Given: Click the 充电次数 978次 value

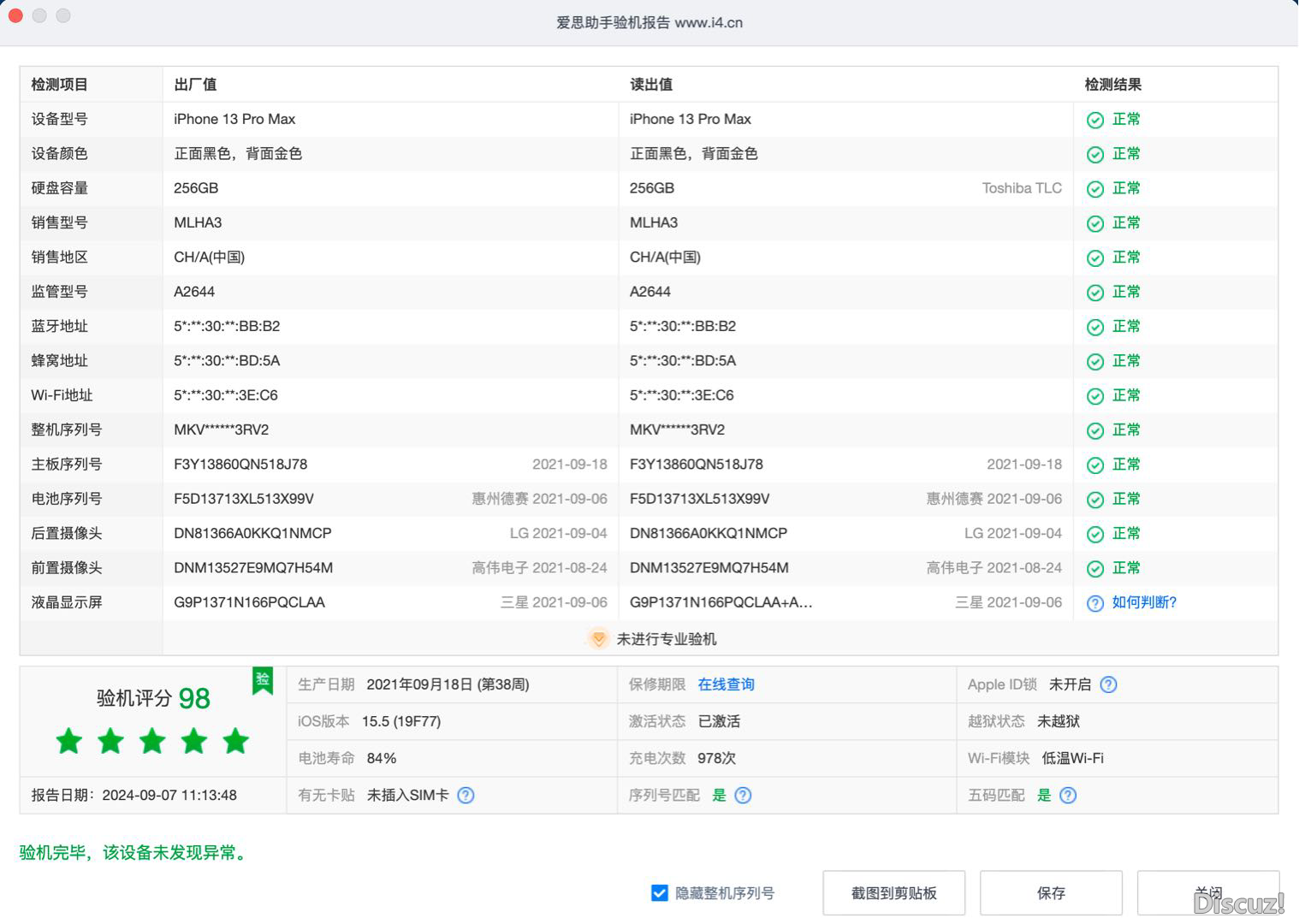Looking at the screenshot, I should click(x=716, y=759).
